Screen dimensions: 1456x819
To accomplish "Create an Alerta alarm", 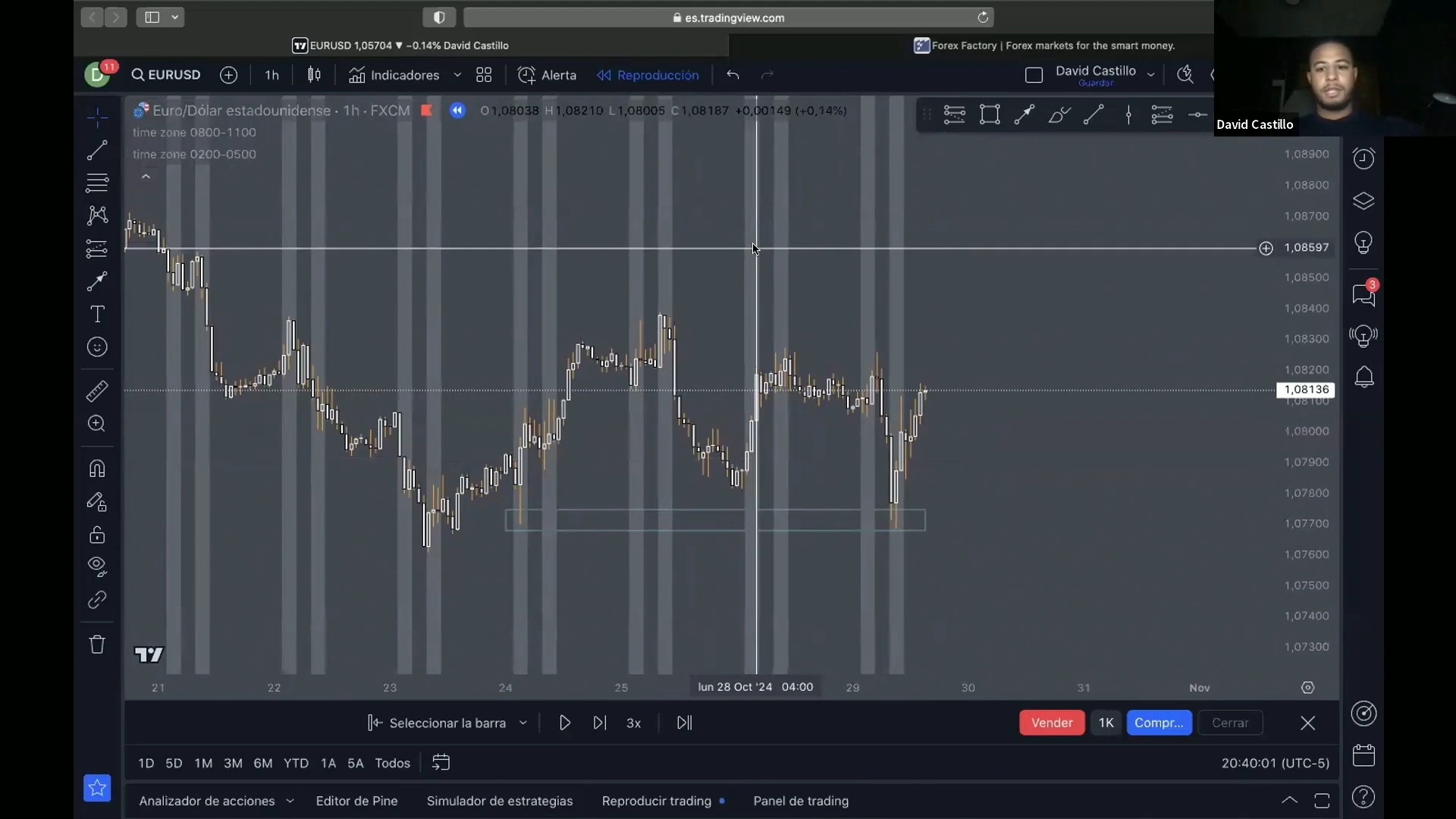I will (x=547, y=75).
